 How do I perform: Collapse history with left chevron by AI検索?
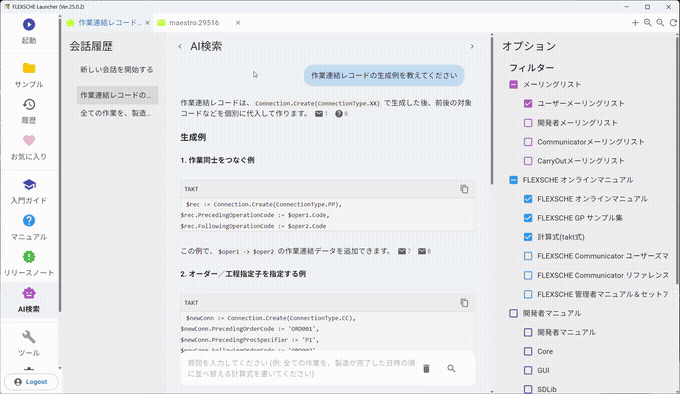pyautogui.click(x=180, y=46)
